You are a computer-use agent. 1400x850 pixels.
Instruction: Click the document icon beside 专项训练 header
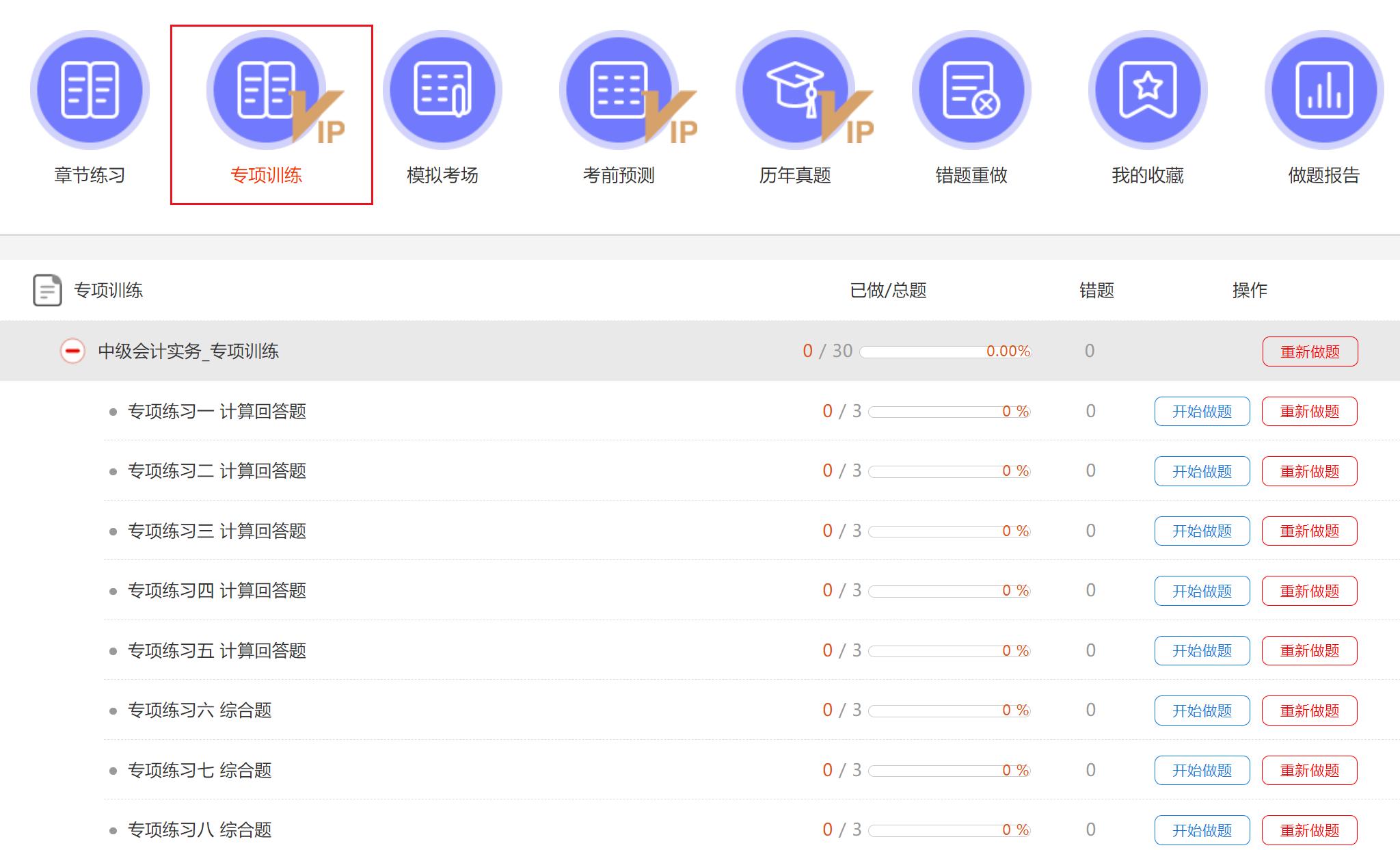[46, 290]
